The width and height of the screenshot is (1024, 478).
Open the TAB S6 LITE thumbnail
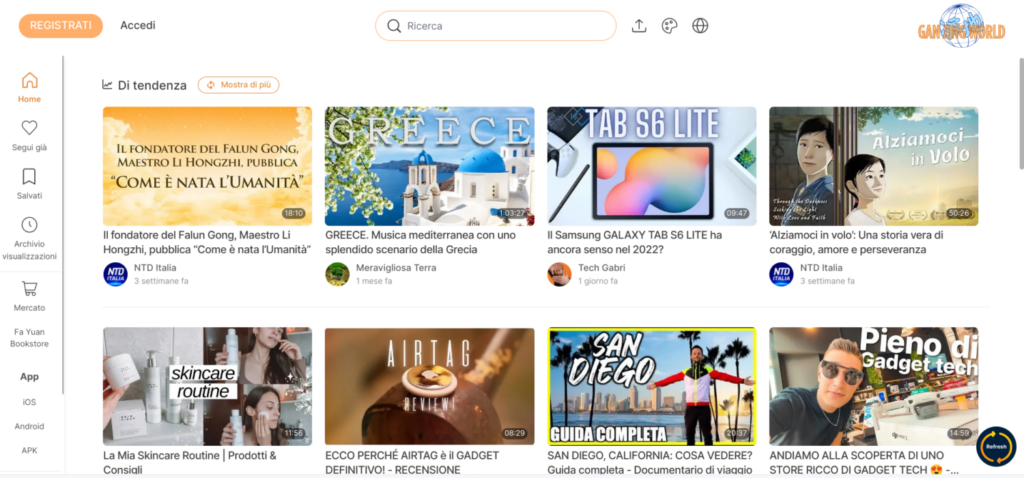652,166
